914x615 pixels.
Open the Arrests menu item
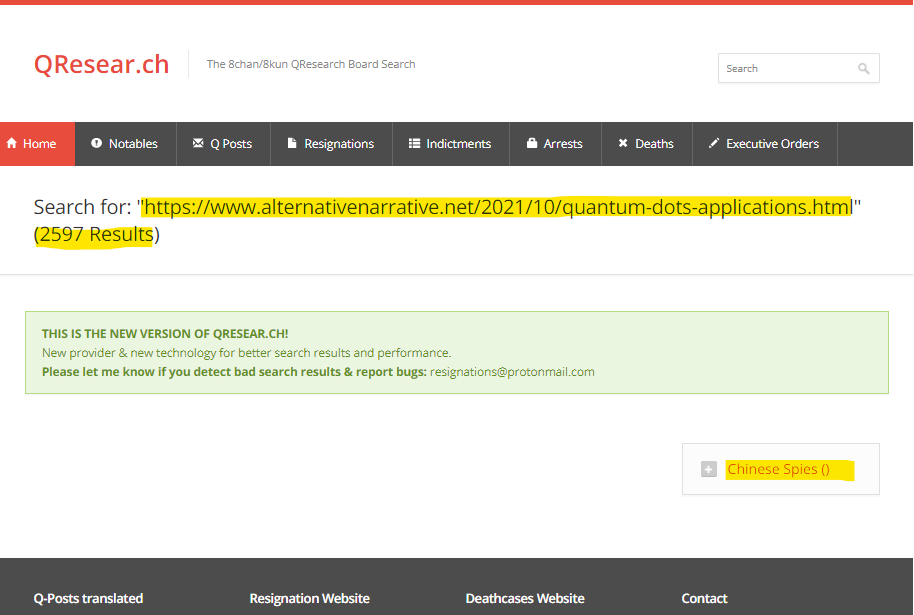555,144
